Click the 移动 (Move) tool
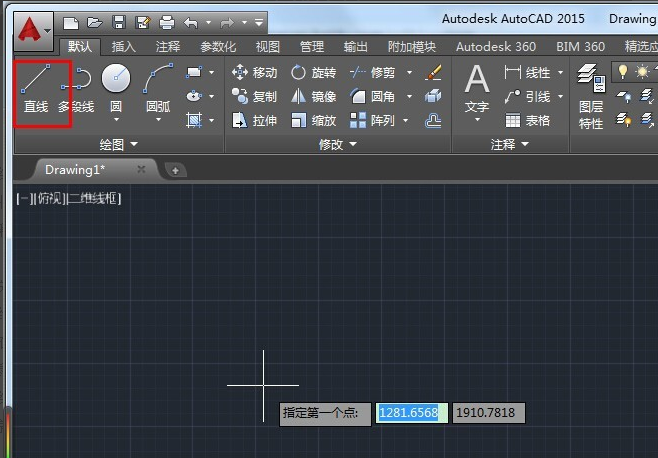The width and height of the screenshot is (658, 458). 254,72
